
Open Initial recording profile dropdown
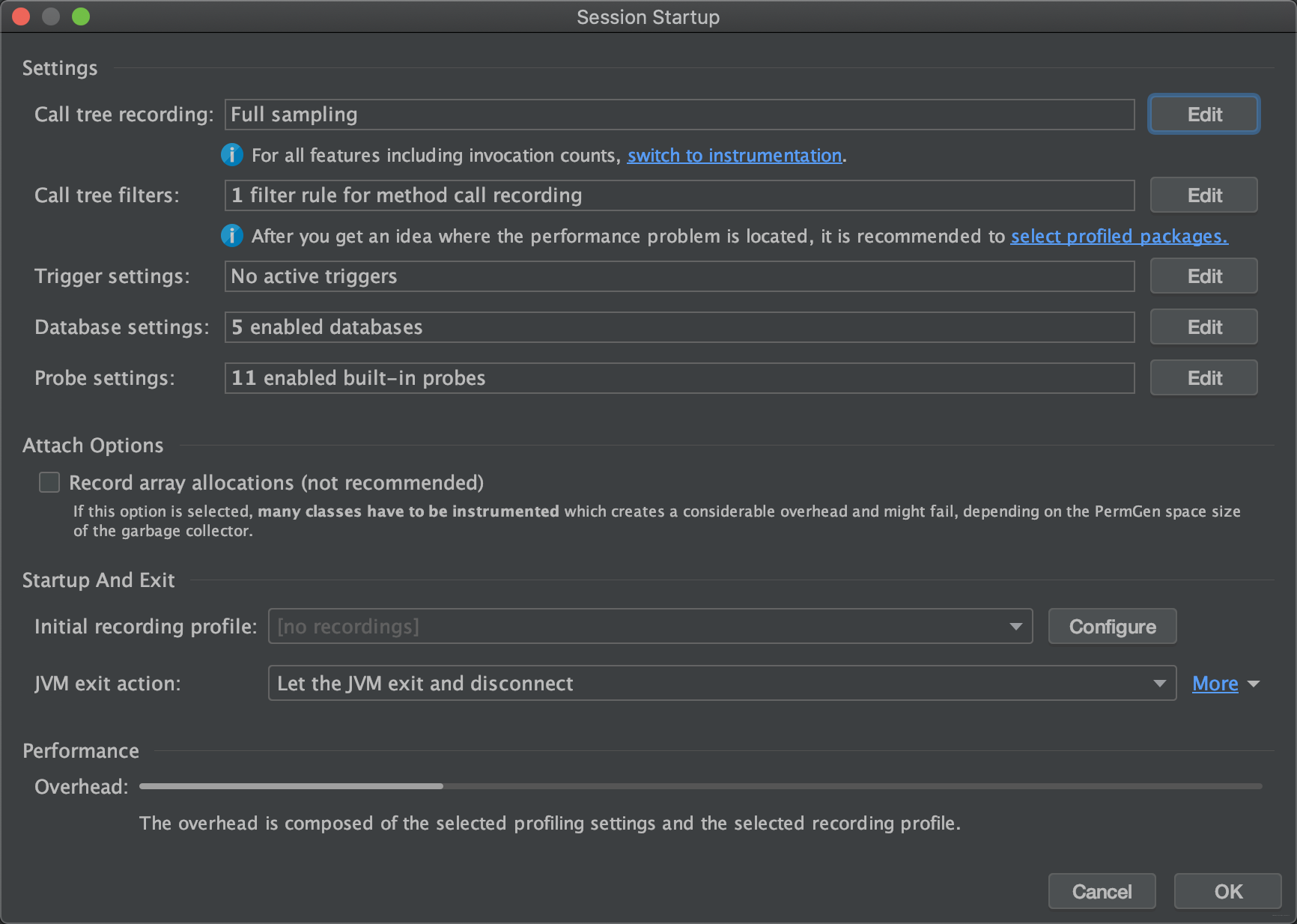pyautogui.click(x=649, y=626)
